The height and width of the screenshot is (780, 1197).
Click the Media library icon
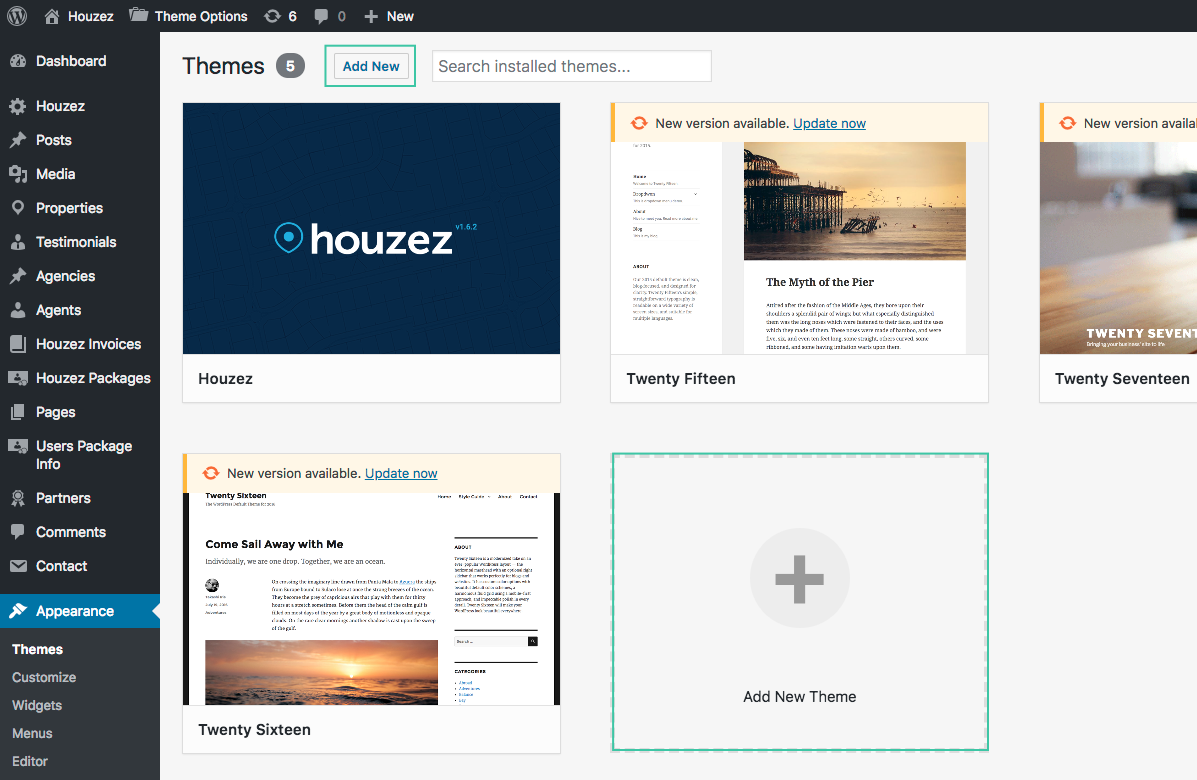pos(18,174)
